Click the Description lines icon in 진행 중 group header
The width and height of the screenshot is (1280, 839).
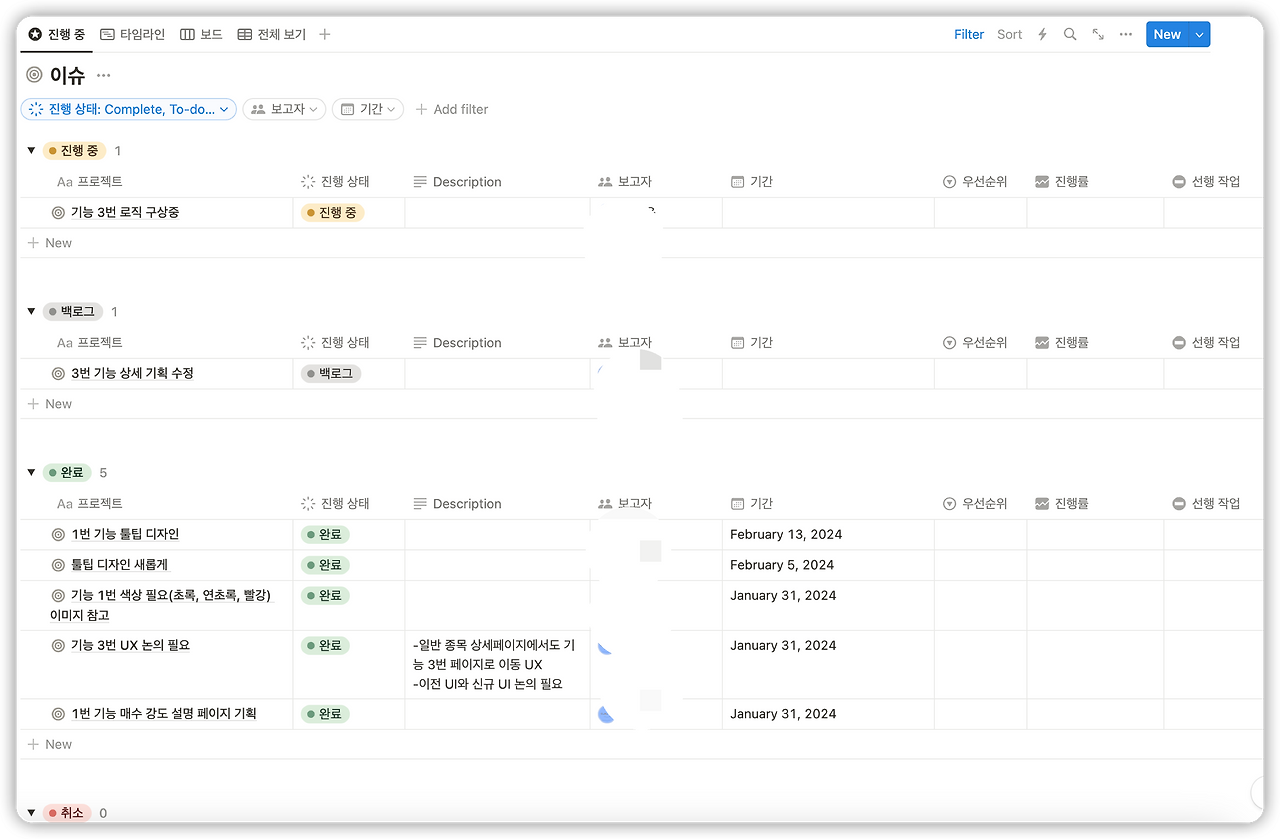(420, 182)
